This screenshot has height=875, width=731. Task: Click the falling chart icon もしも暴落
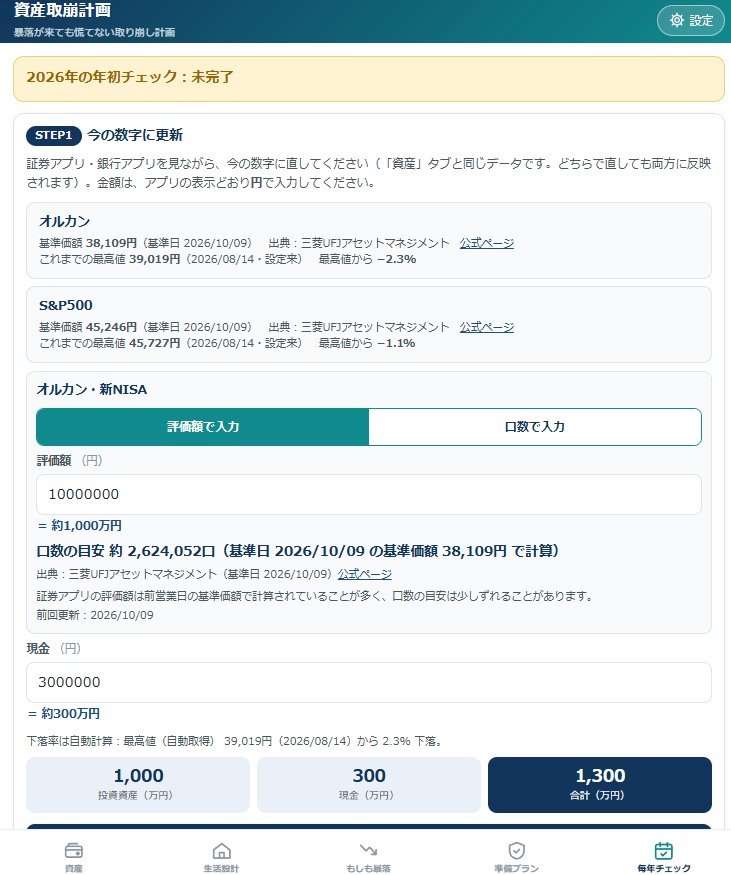click(368, 850)
